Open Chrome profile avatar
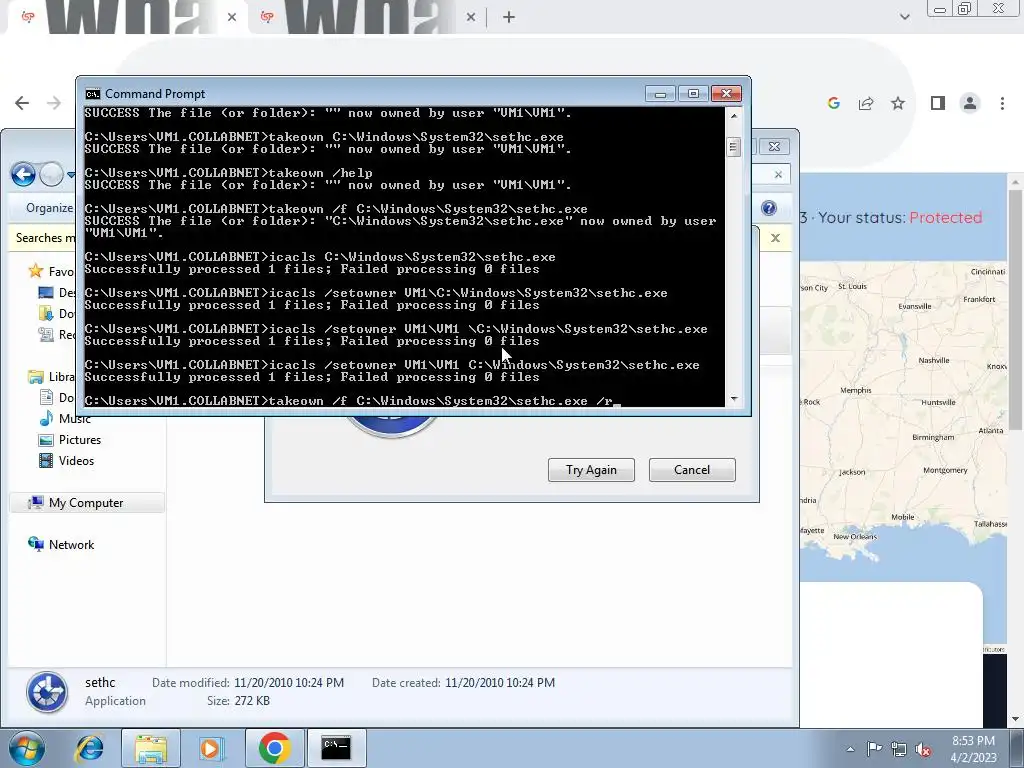 click(x=970, y=103)
